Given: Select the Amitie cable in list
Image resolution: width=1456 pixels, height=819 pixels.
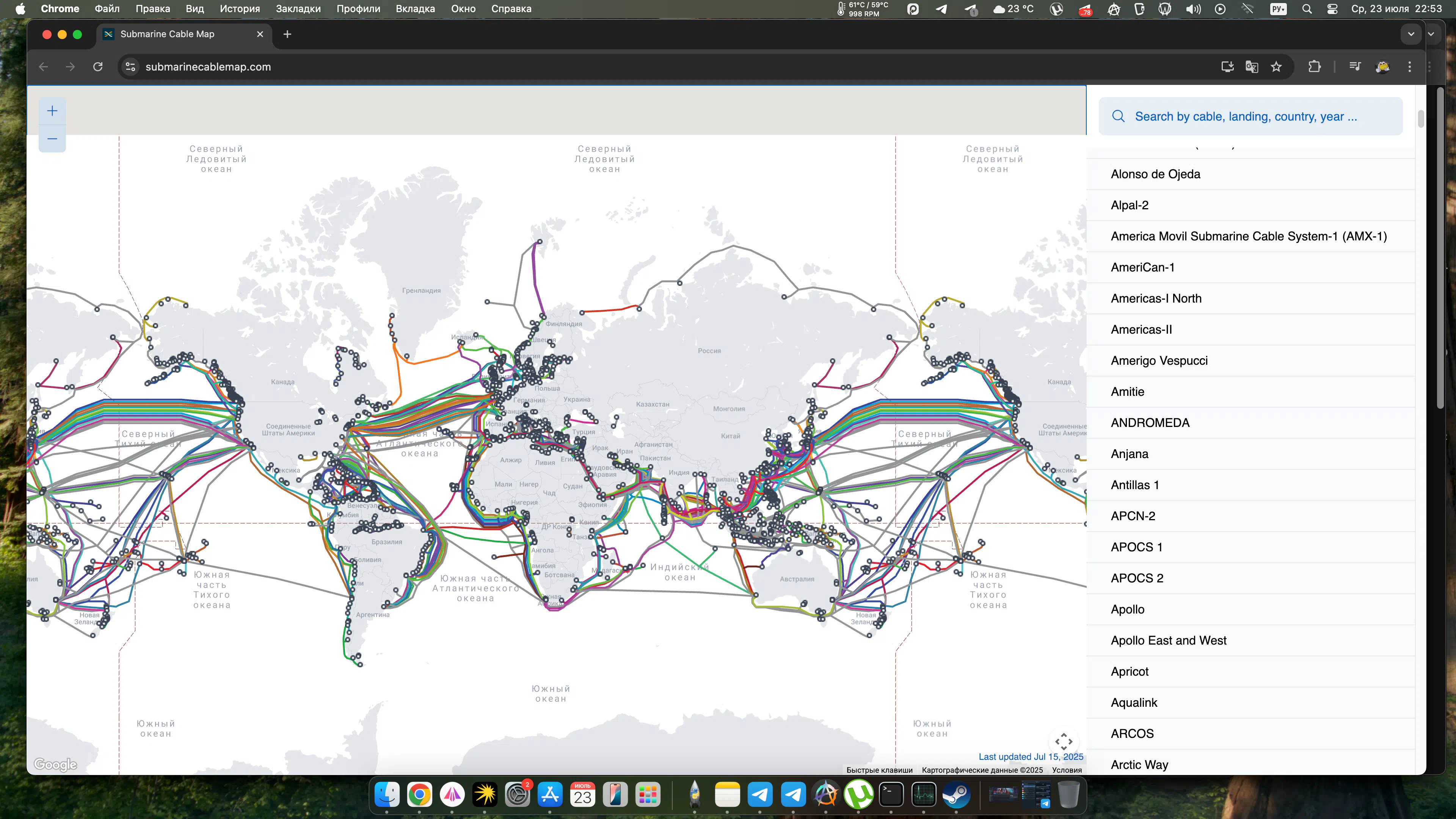Looking at the screenshot, I should [x=1250, y=392].
